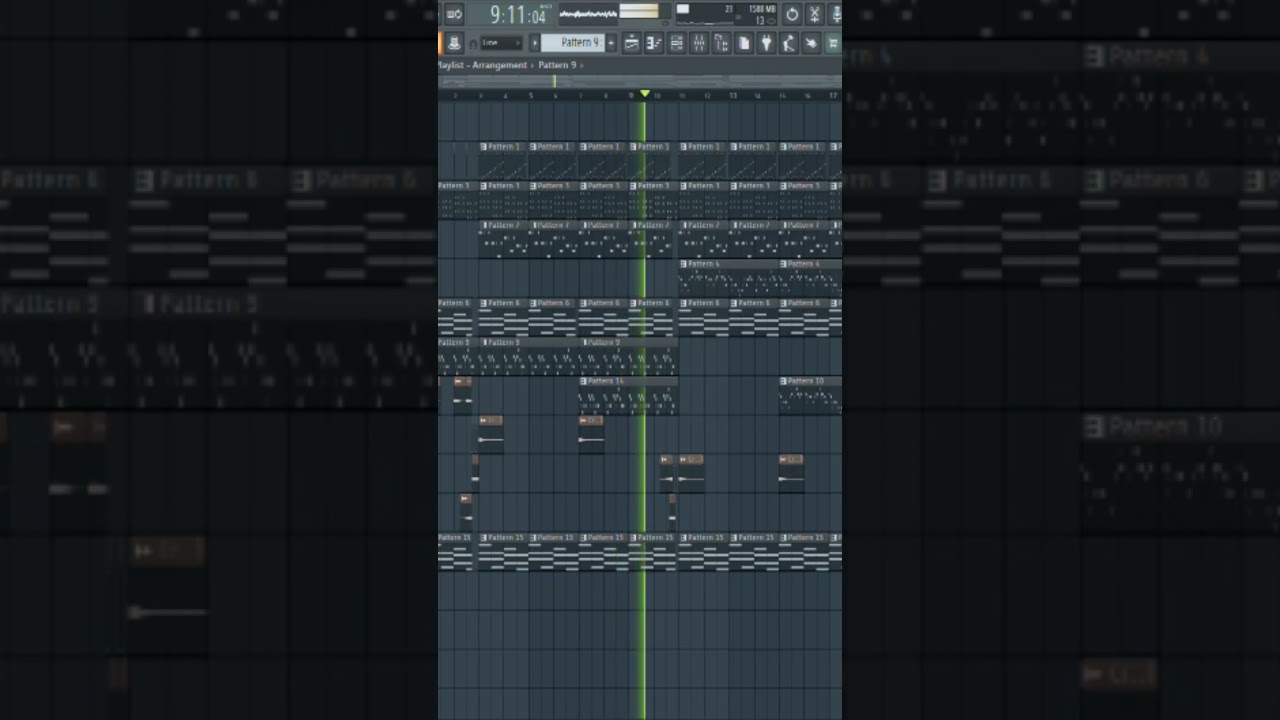
Task: Click the Pattern 9 breadcrumb
Action: click(557, 65)
